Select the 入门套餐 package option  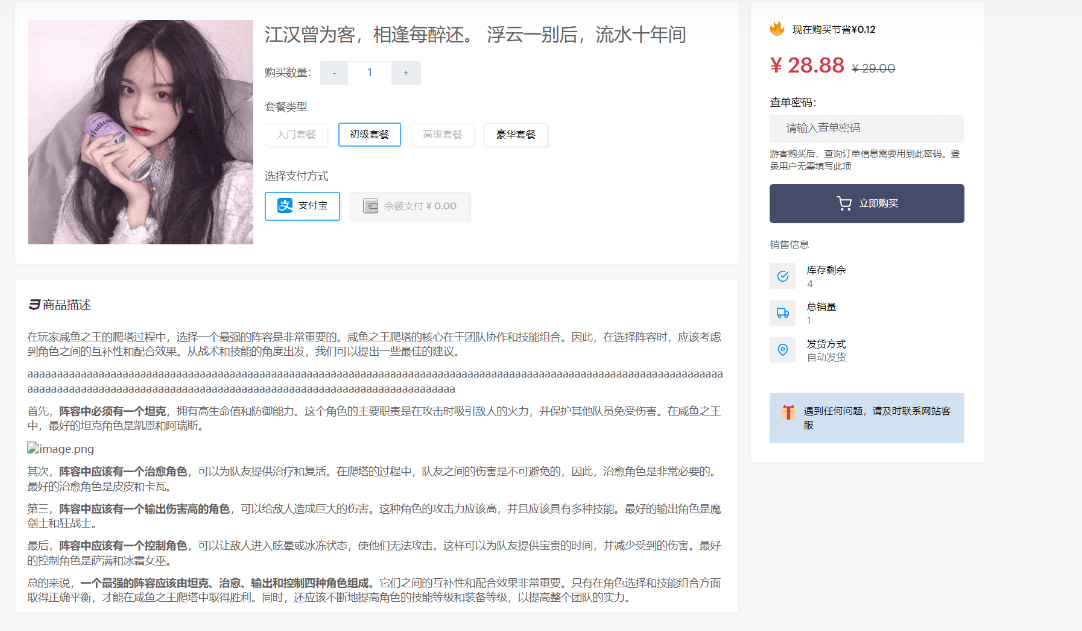(296, 135)
